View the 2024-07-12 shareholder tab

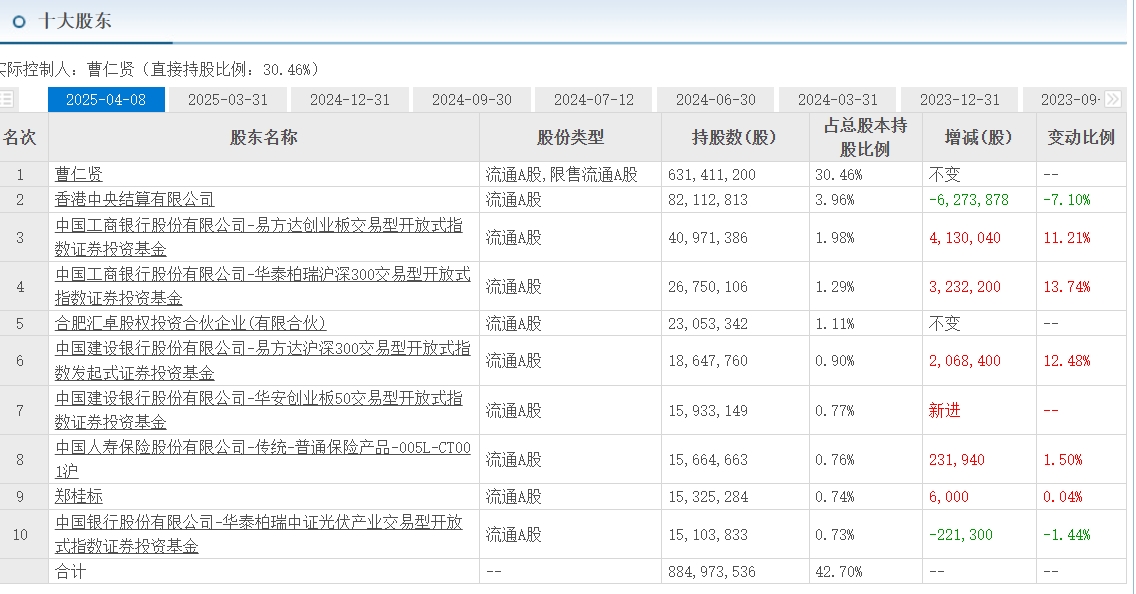coord(594,100)
